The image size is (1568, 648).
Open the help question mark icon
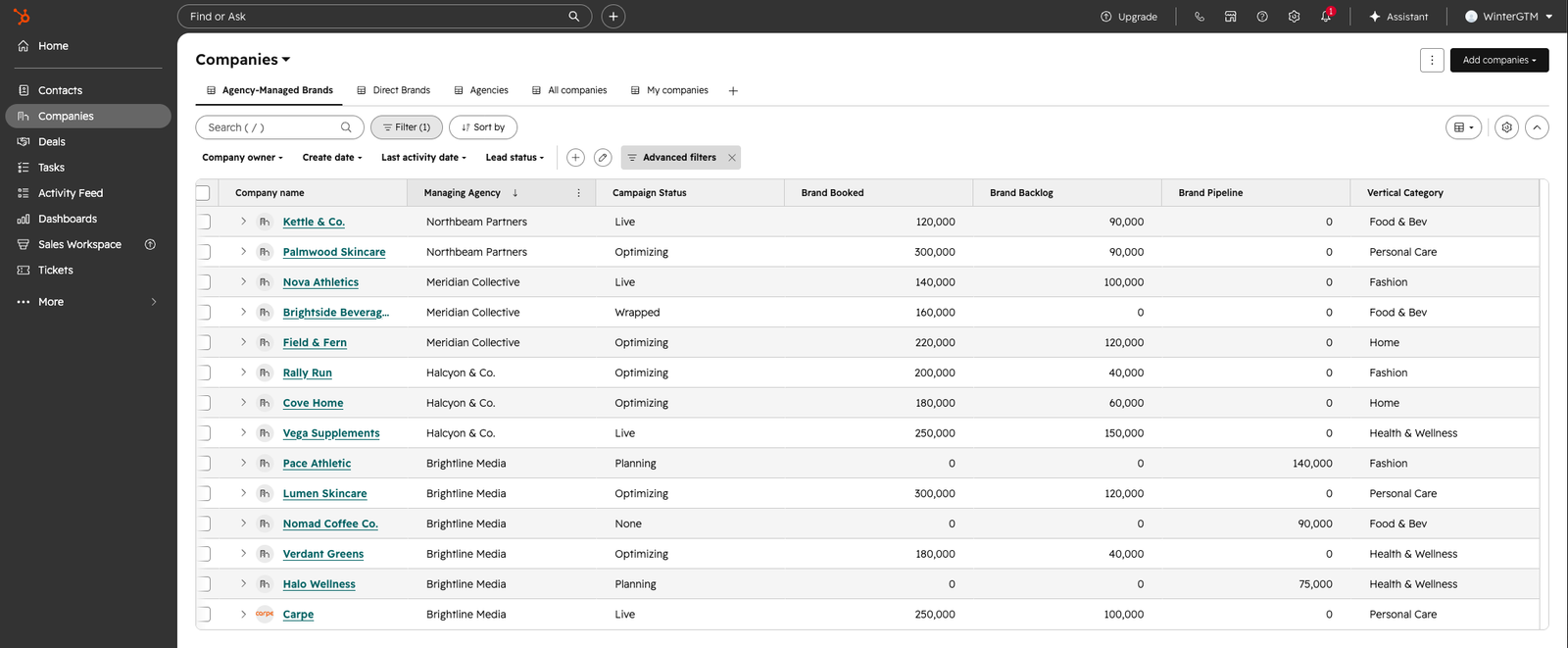1262,17
